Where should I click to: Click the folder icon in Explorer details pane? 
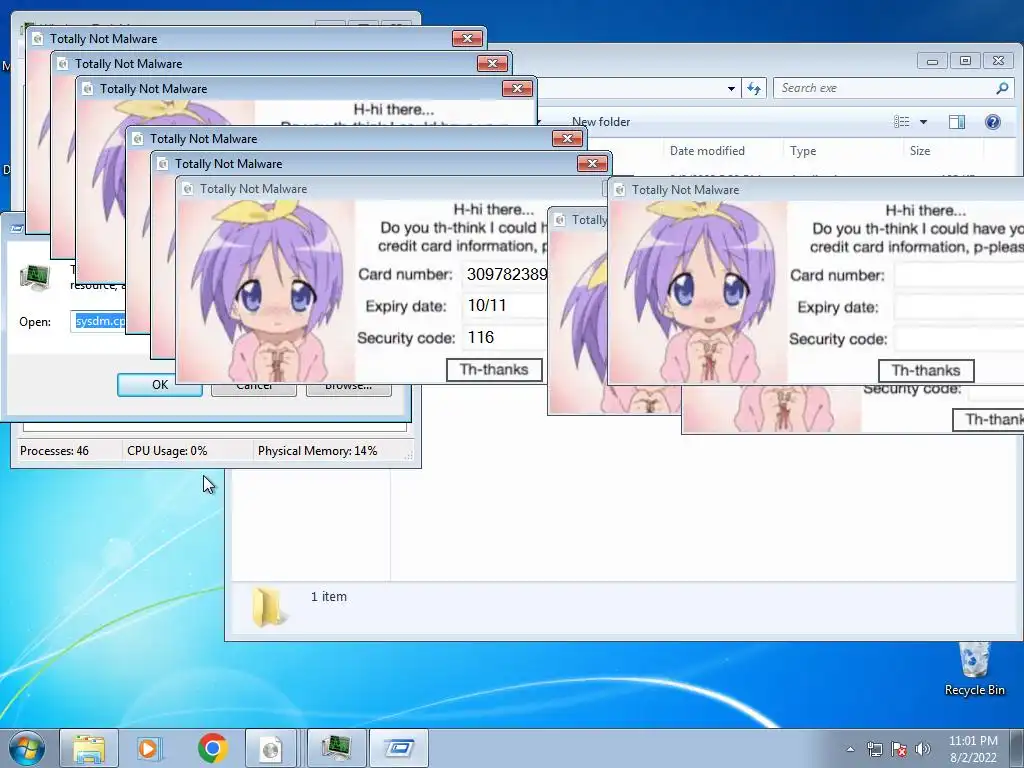269,606
